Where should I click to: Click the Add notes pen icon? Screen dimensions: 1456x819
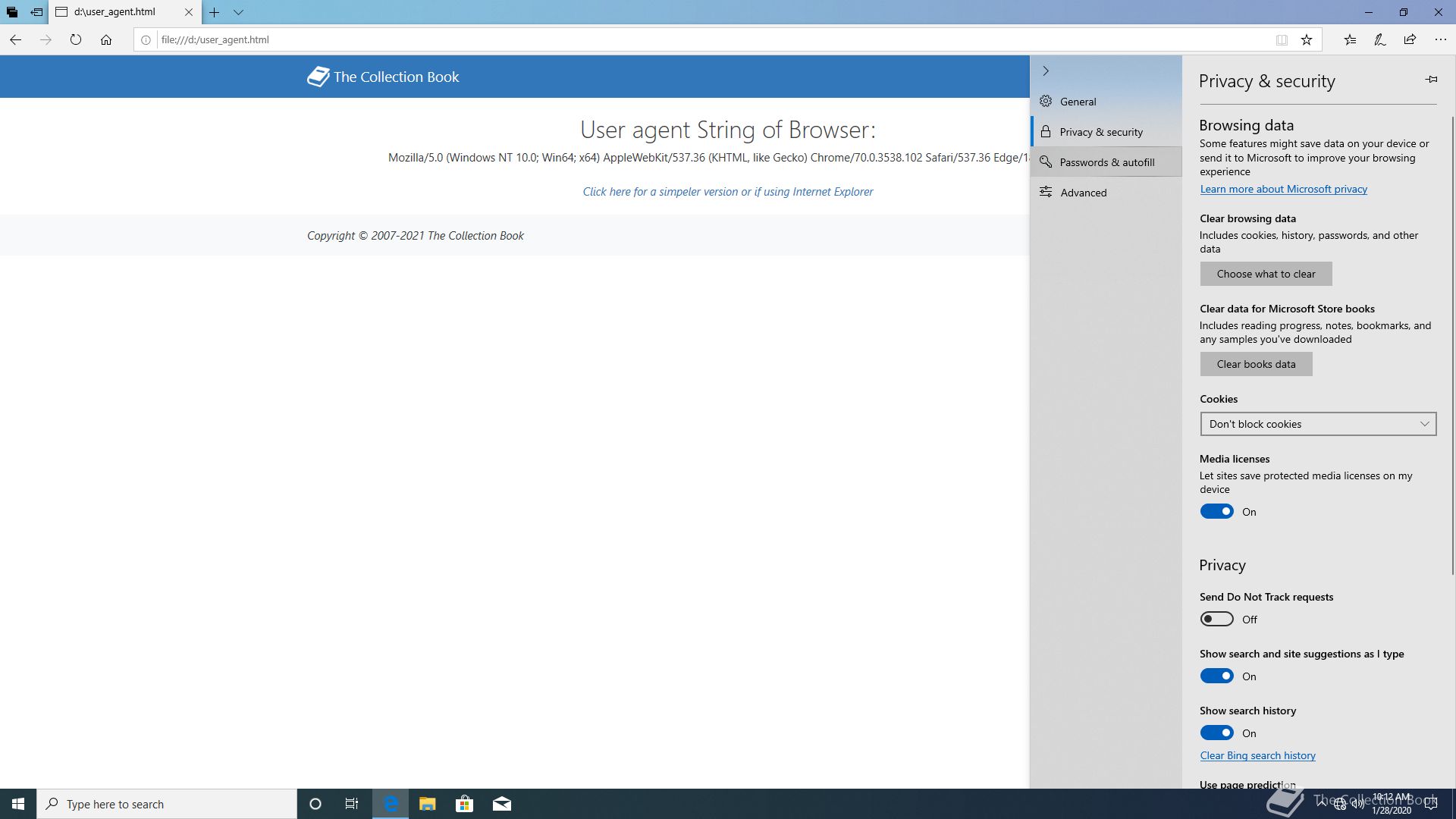click(1380, 39)
